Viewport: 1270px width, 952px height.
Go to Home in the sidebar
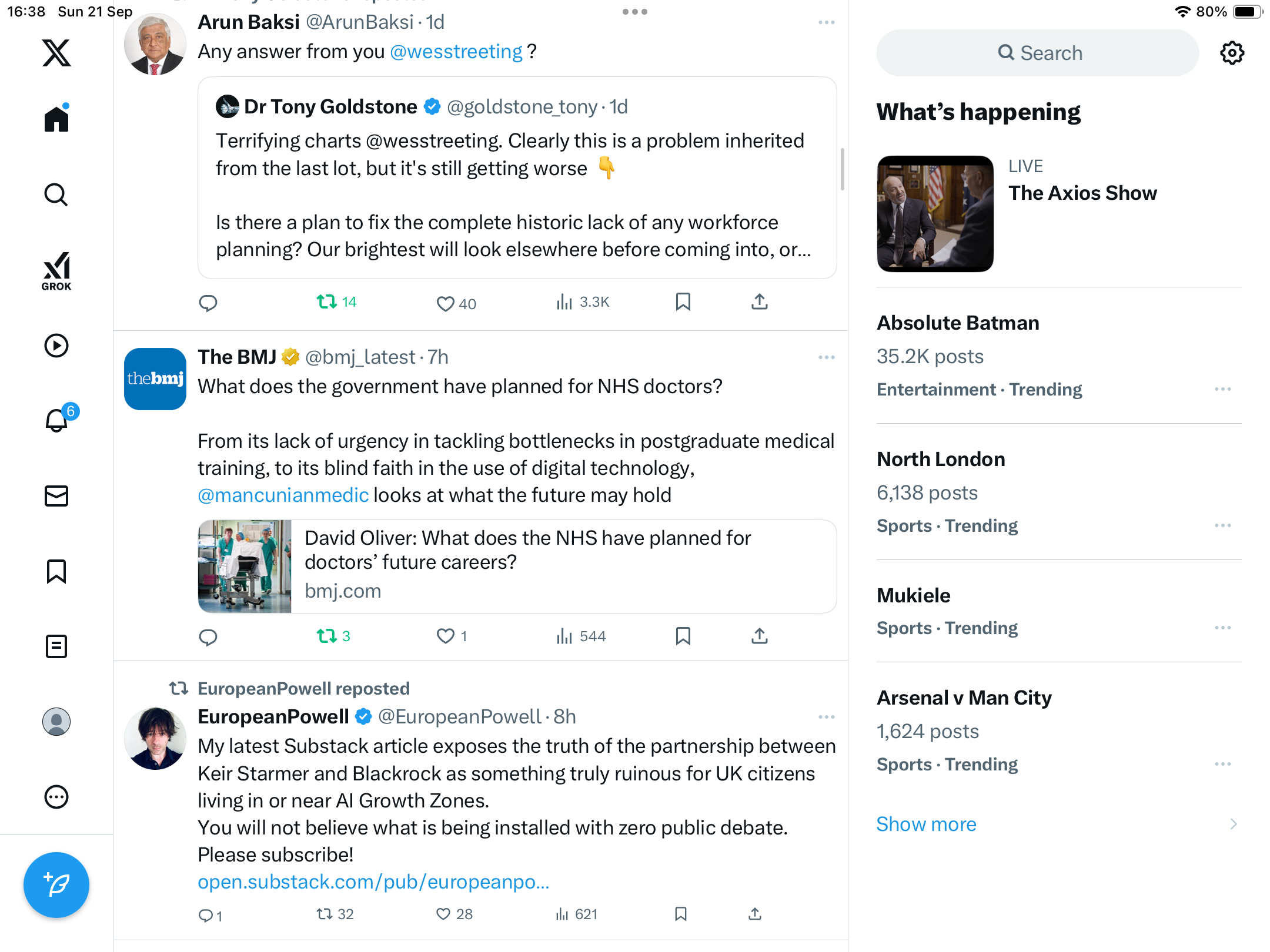(x=56, y=119)
